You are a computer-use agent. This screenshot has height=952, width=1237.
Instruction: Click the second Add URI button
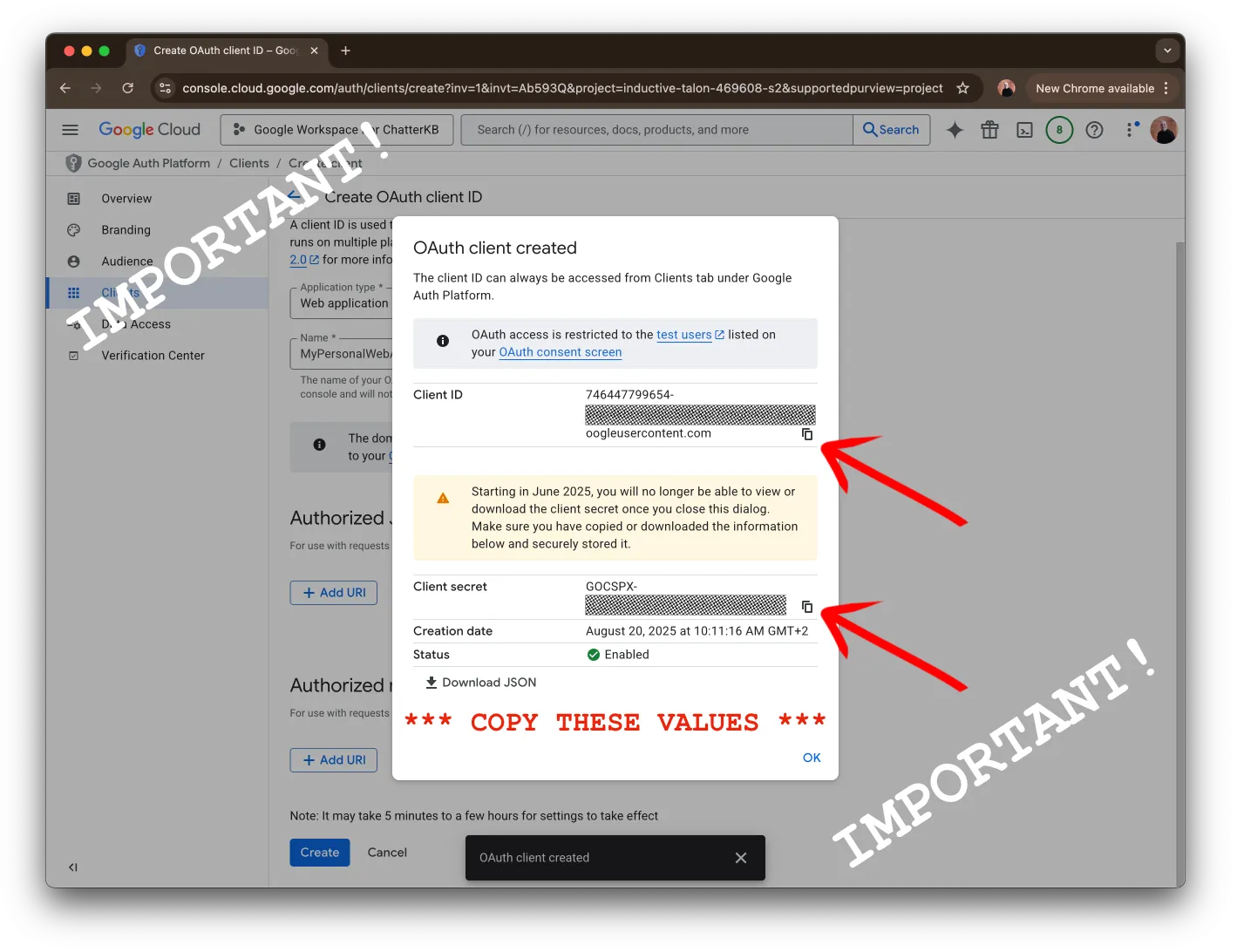334,760
